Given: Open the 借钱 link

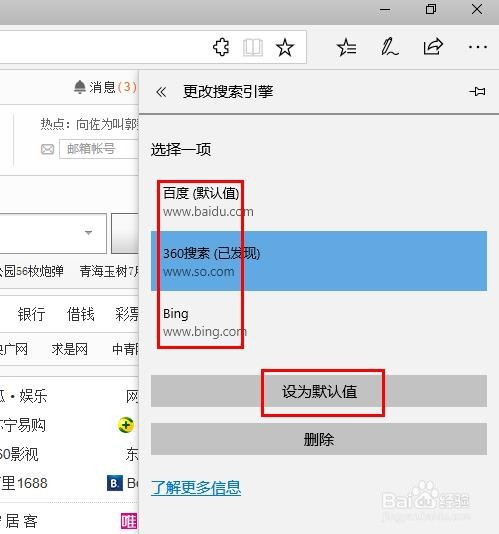Looking at the screenshot, I should (x=80, y=314).
